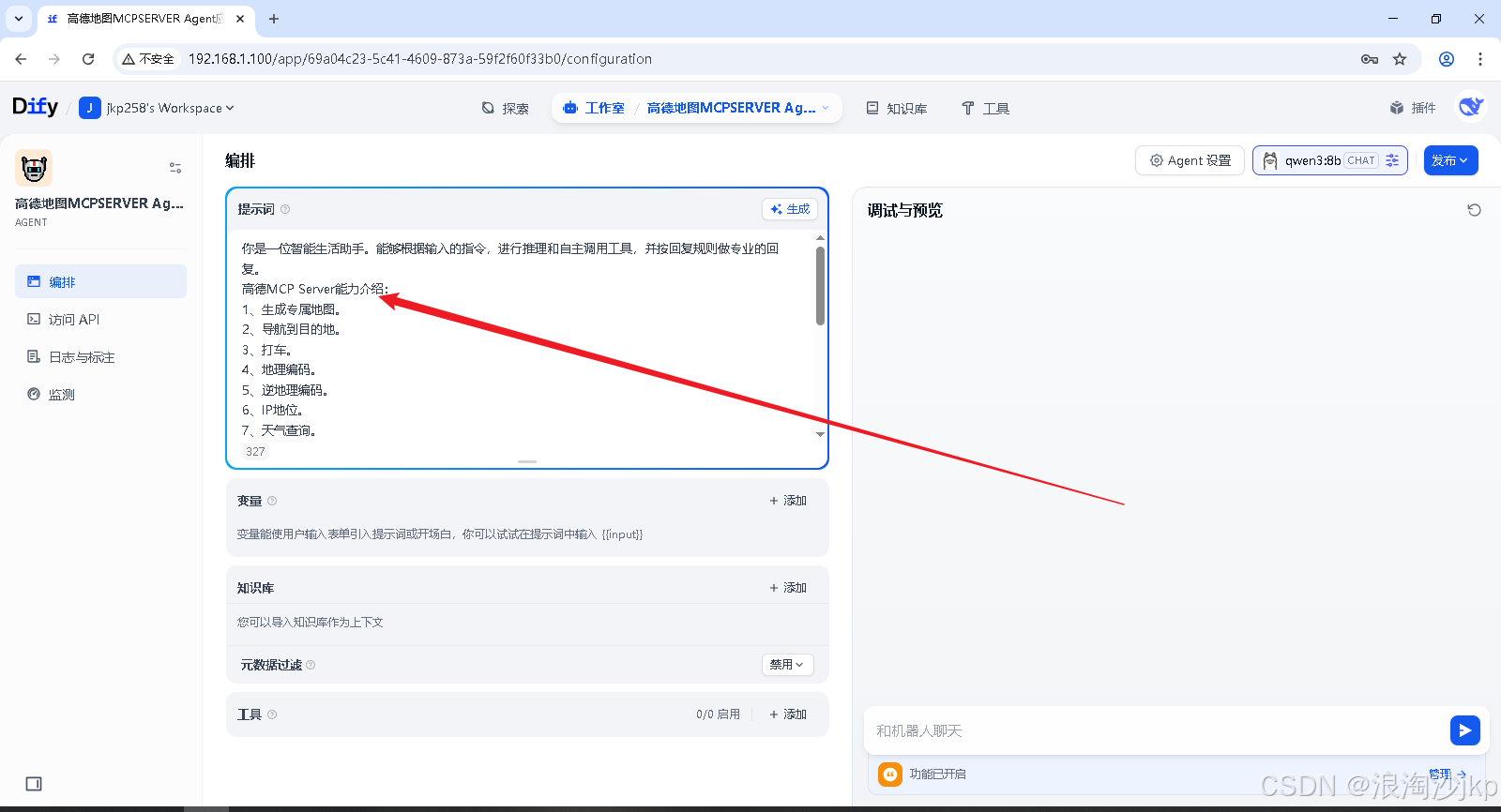Click the orange 功能已开启 feature icon
Image resolution: width=1501 pixels, height=812 pixels.
point(889,774)
